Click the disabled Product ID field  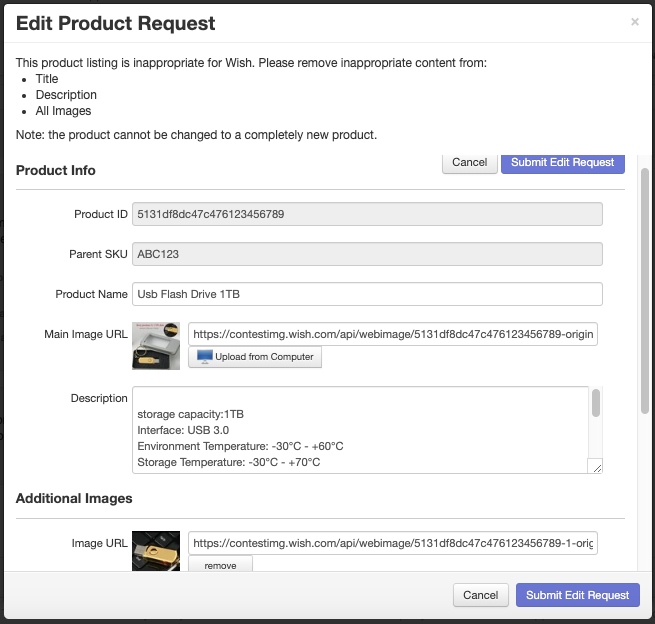367,214
